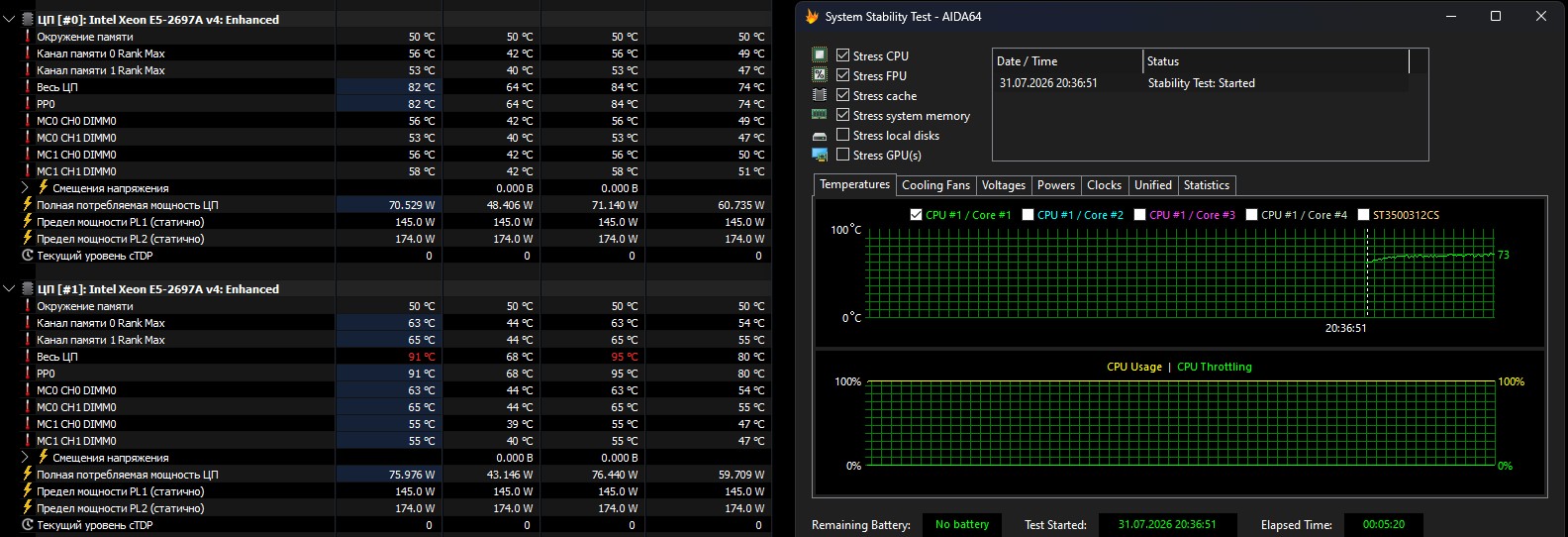Click the CPU Throttling legend label

[x=1214, y=367]
